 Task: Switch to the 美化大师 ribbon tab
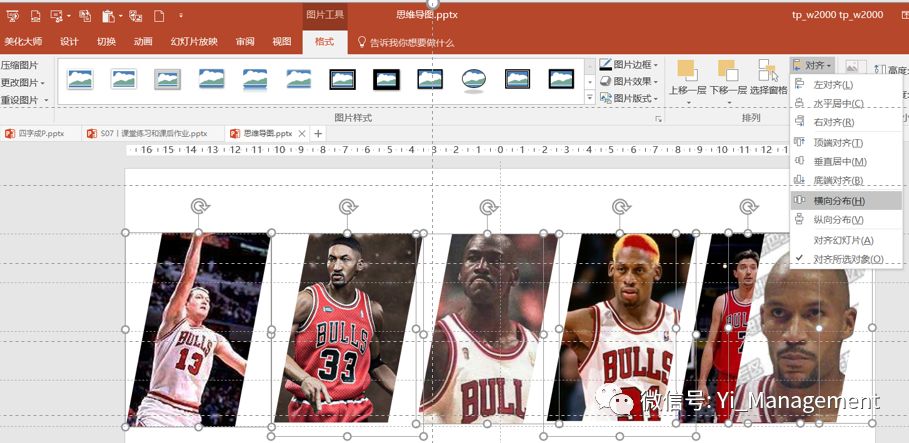(x=23, y=42)
